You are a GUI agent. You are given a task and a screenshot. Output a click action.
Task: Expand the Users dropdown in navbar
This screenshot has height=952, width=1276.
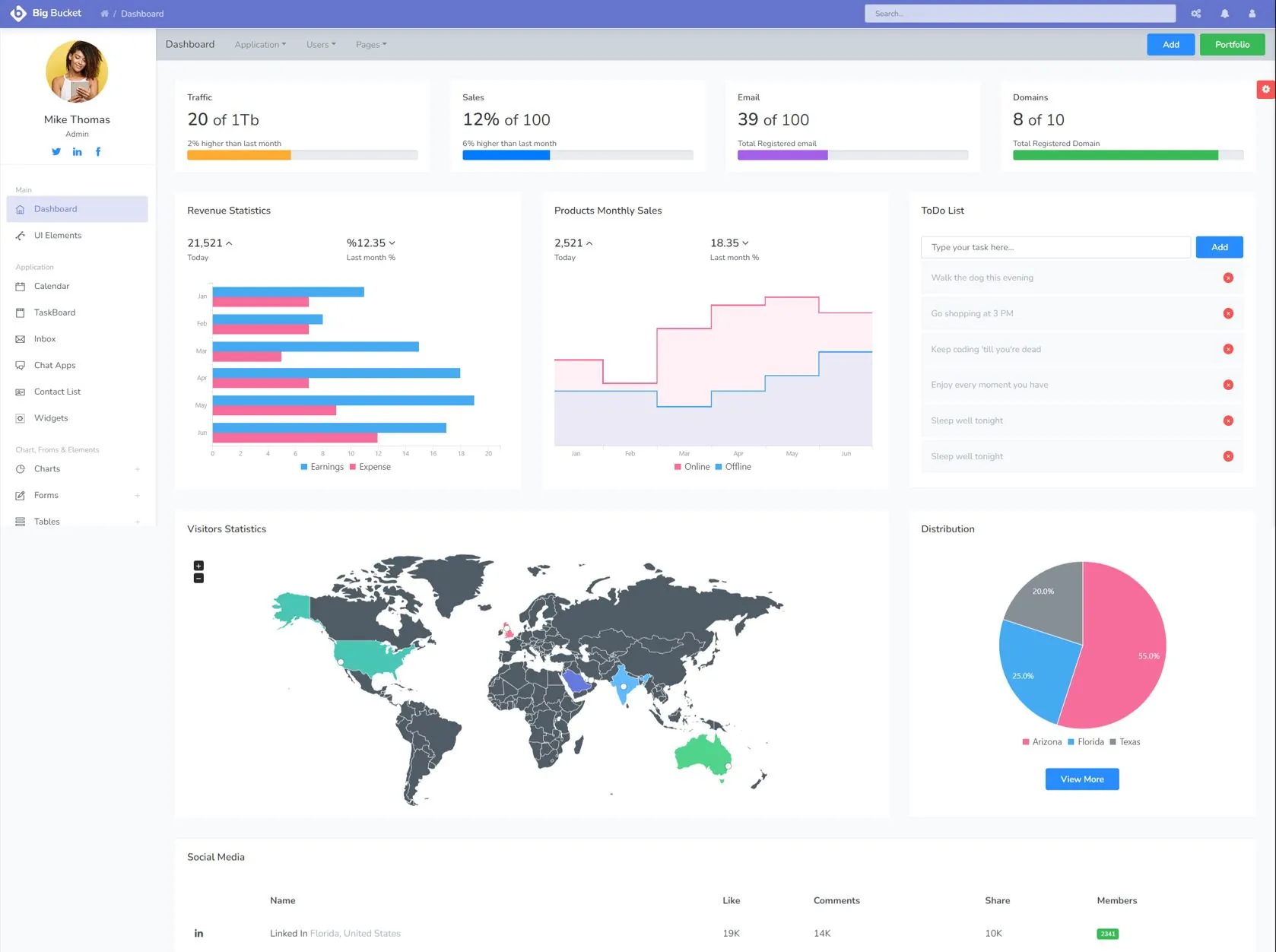(320, 45)
